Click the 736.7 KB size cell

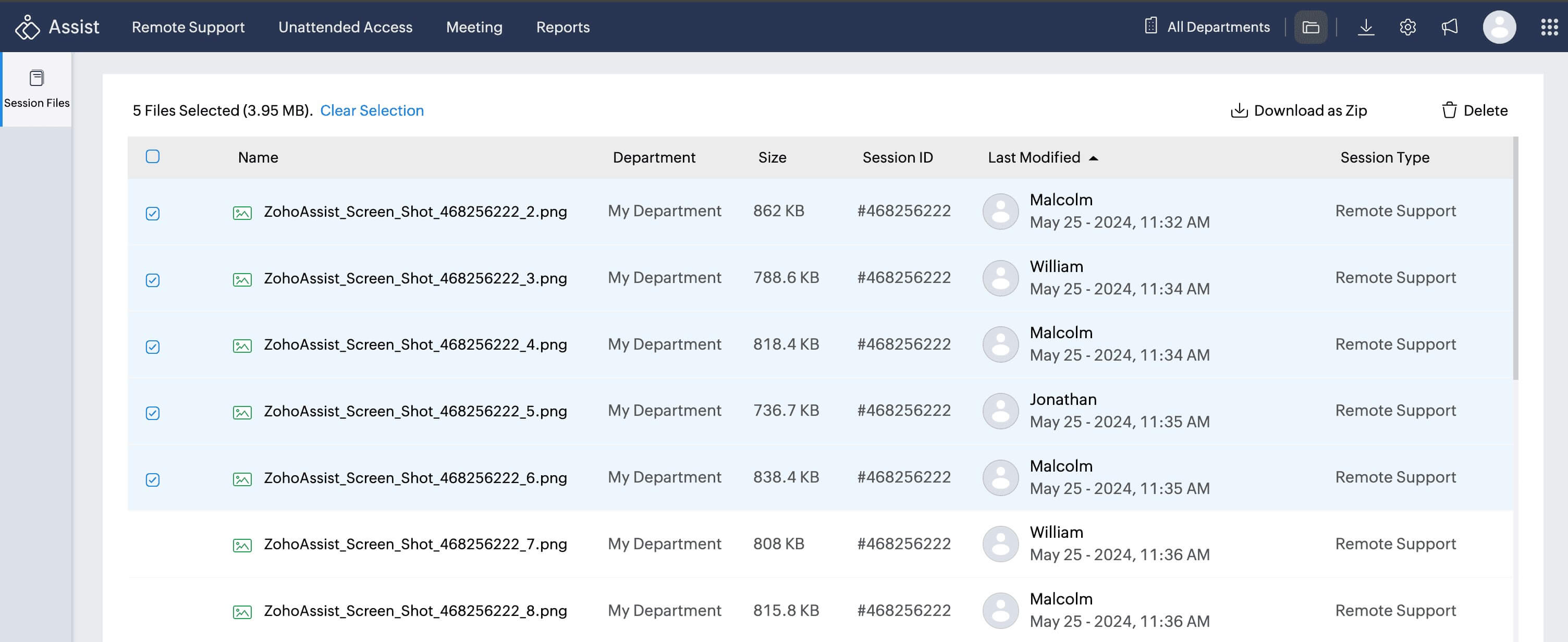click(786, 410)
